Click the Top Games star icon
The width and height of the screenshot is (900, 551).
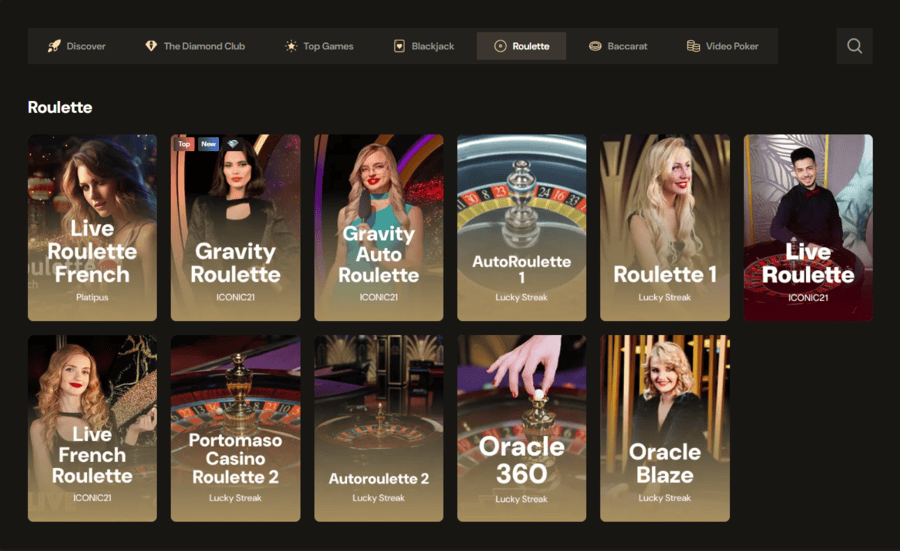point(291,46)
